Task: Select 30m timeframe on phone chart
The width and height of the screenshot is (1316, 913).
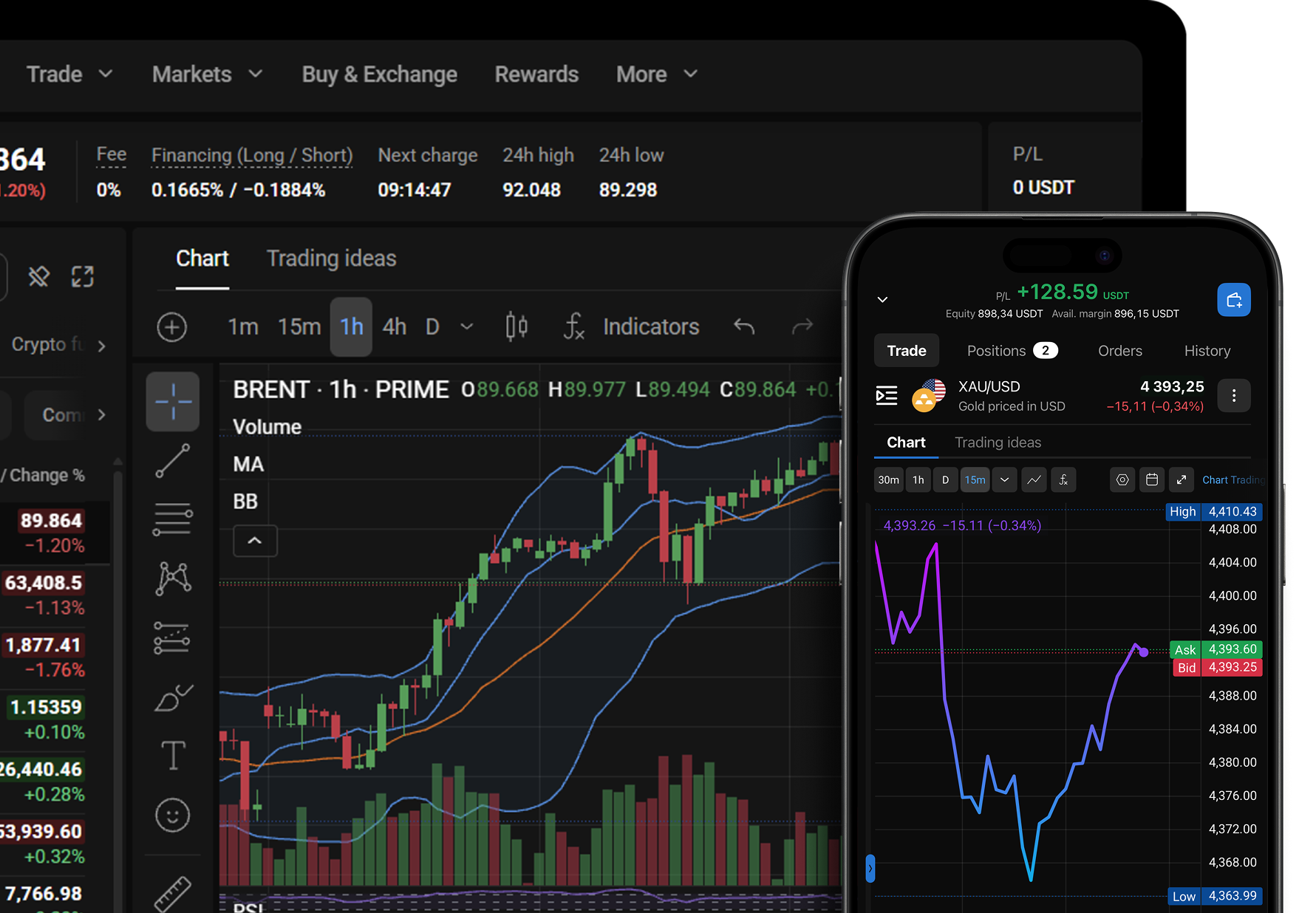Action: pyautogui.click(x=888, y=480)
